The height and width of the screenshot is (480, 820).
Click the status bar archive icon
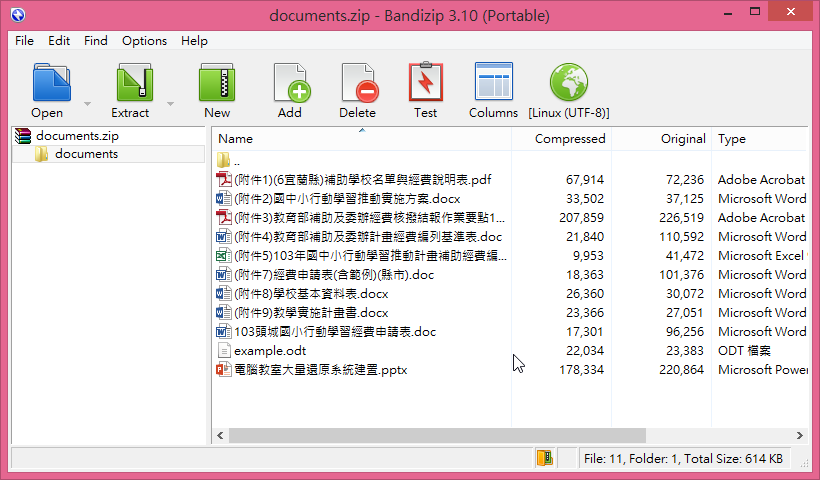click(x=545, y=458)
